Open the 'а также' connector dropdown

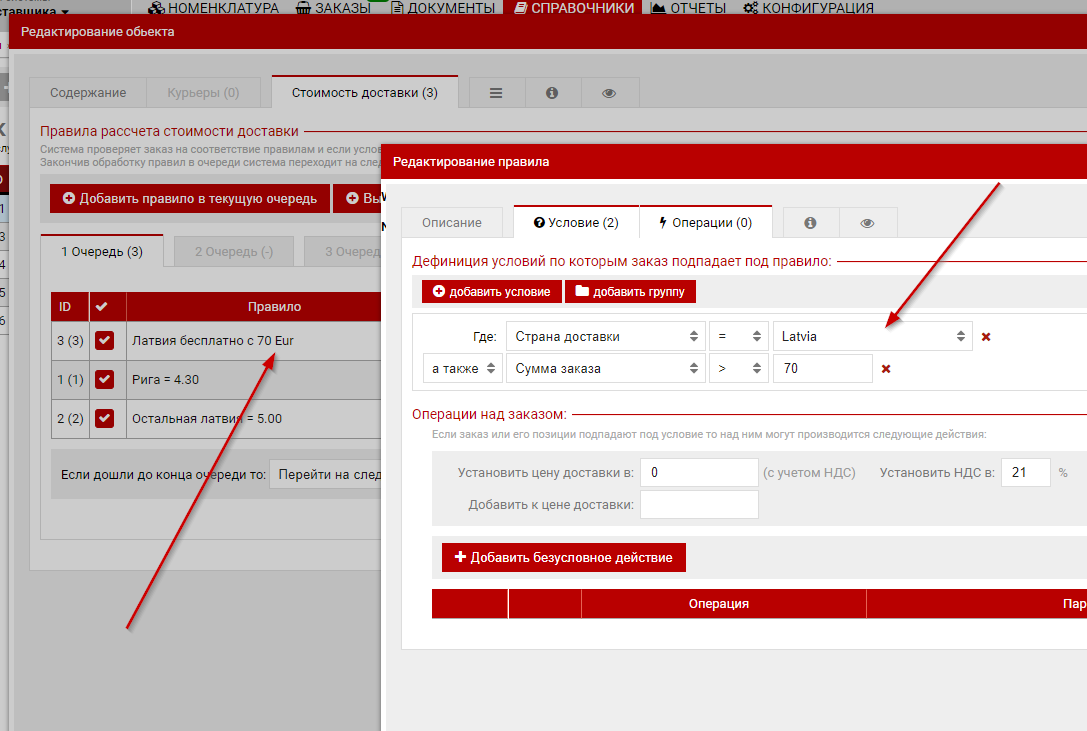click(462, 369)
